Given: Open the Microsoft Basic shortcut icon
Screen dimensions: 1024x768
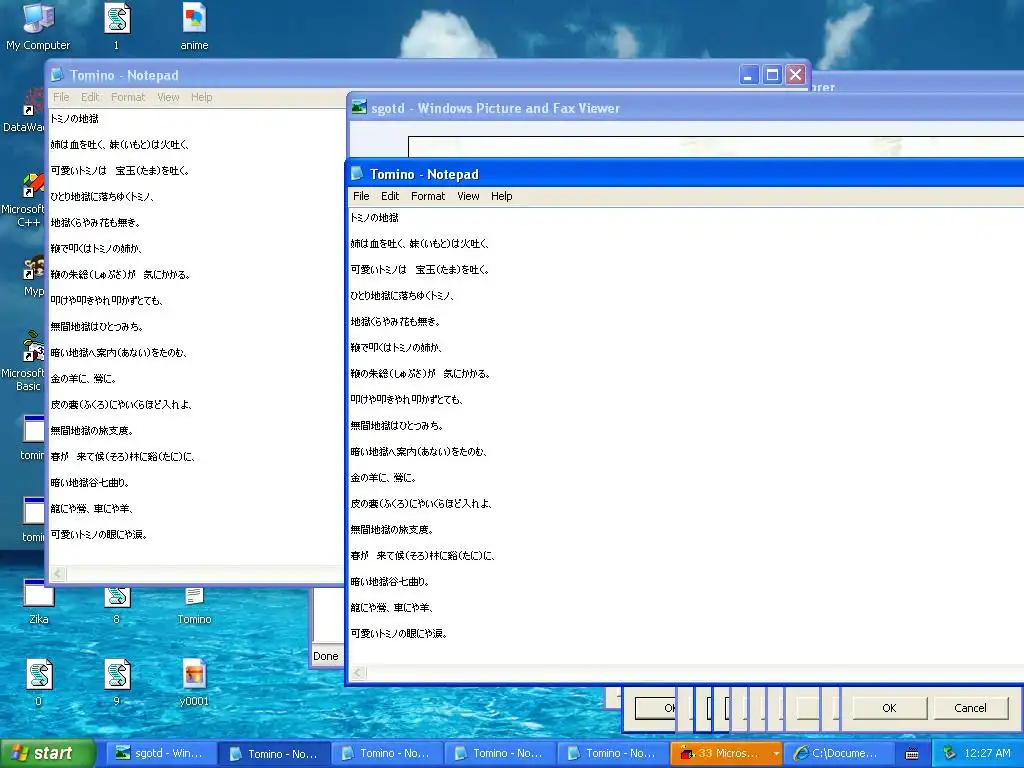Looking at the screenshot, I should pyautogui.click(x=24, y=362).
